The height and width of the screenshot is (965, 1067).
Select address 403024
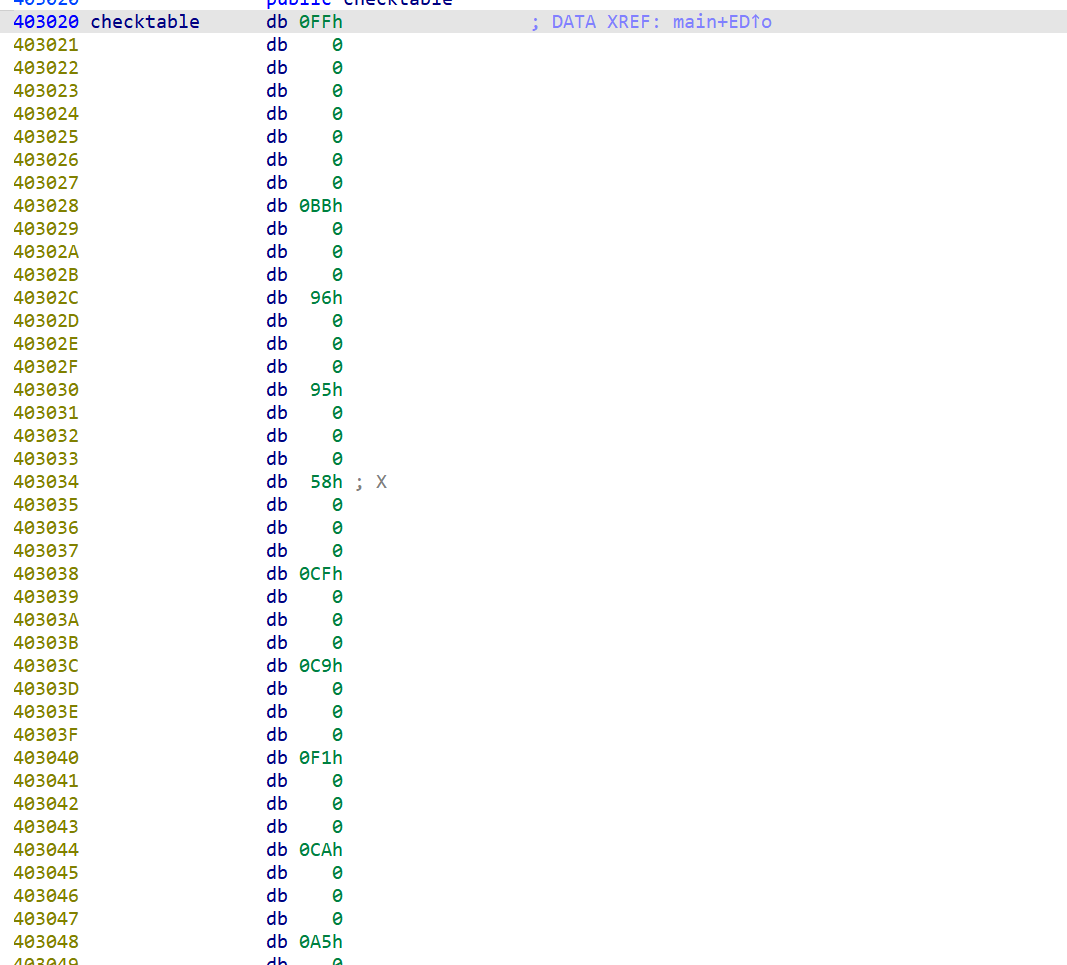click(46, 114)
